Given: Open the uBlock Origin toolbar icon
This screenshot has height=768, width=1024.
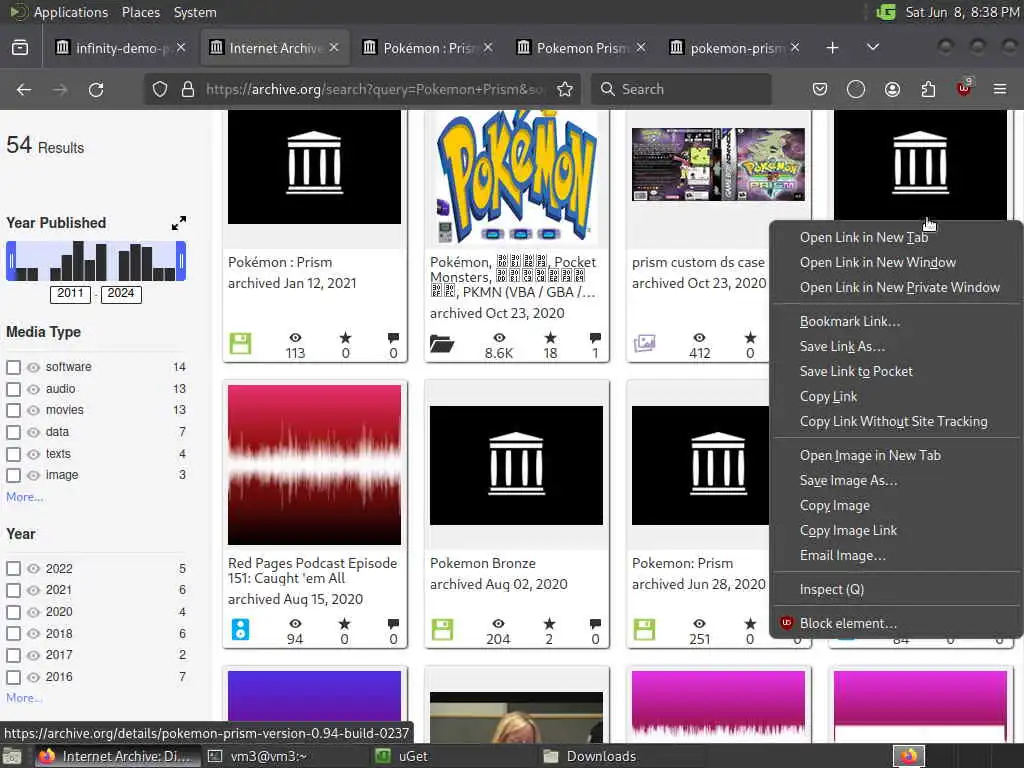Looking at the screenshot, I should [x=964, y=88].
